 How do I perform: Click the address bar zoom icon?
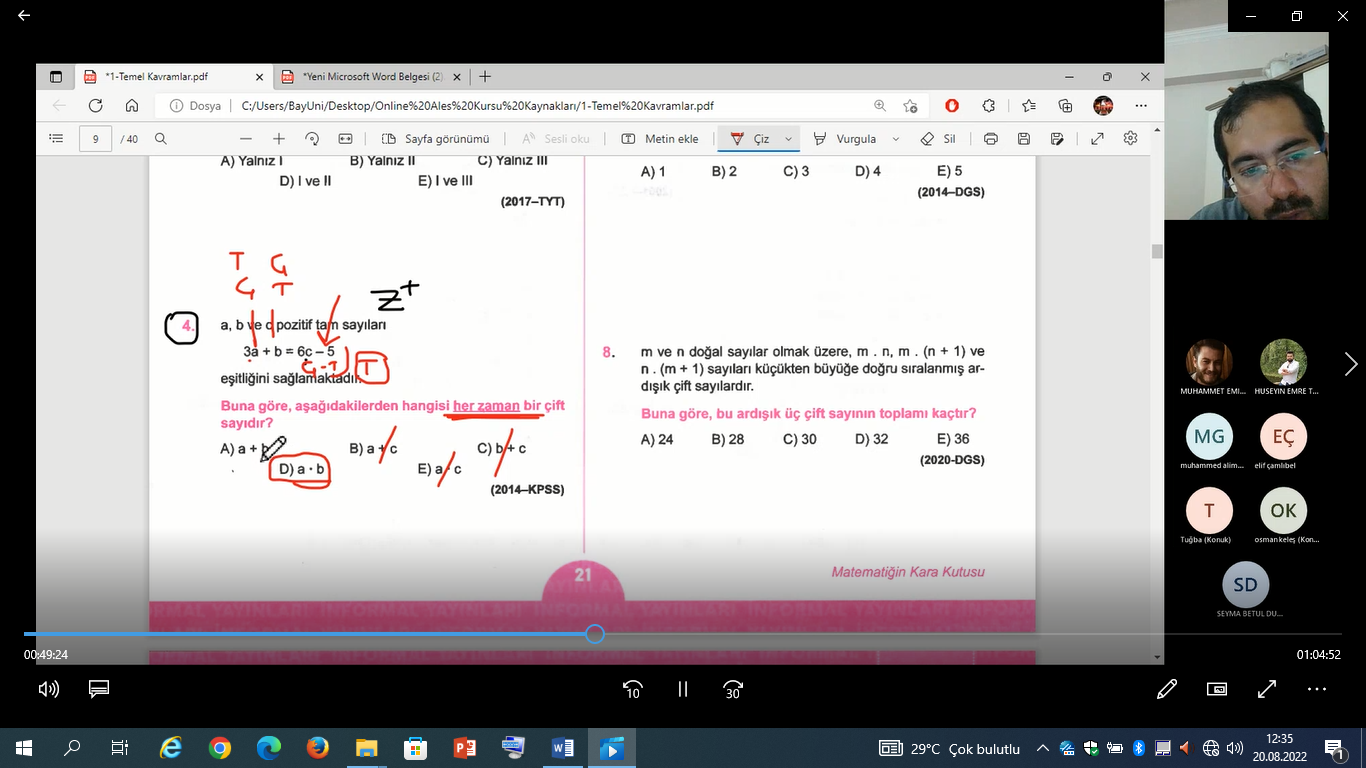(x=880, y=106)
